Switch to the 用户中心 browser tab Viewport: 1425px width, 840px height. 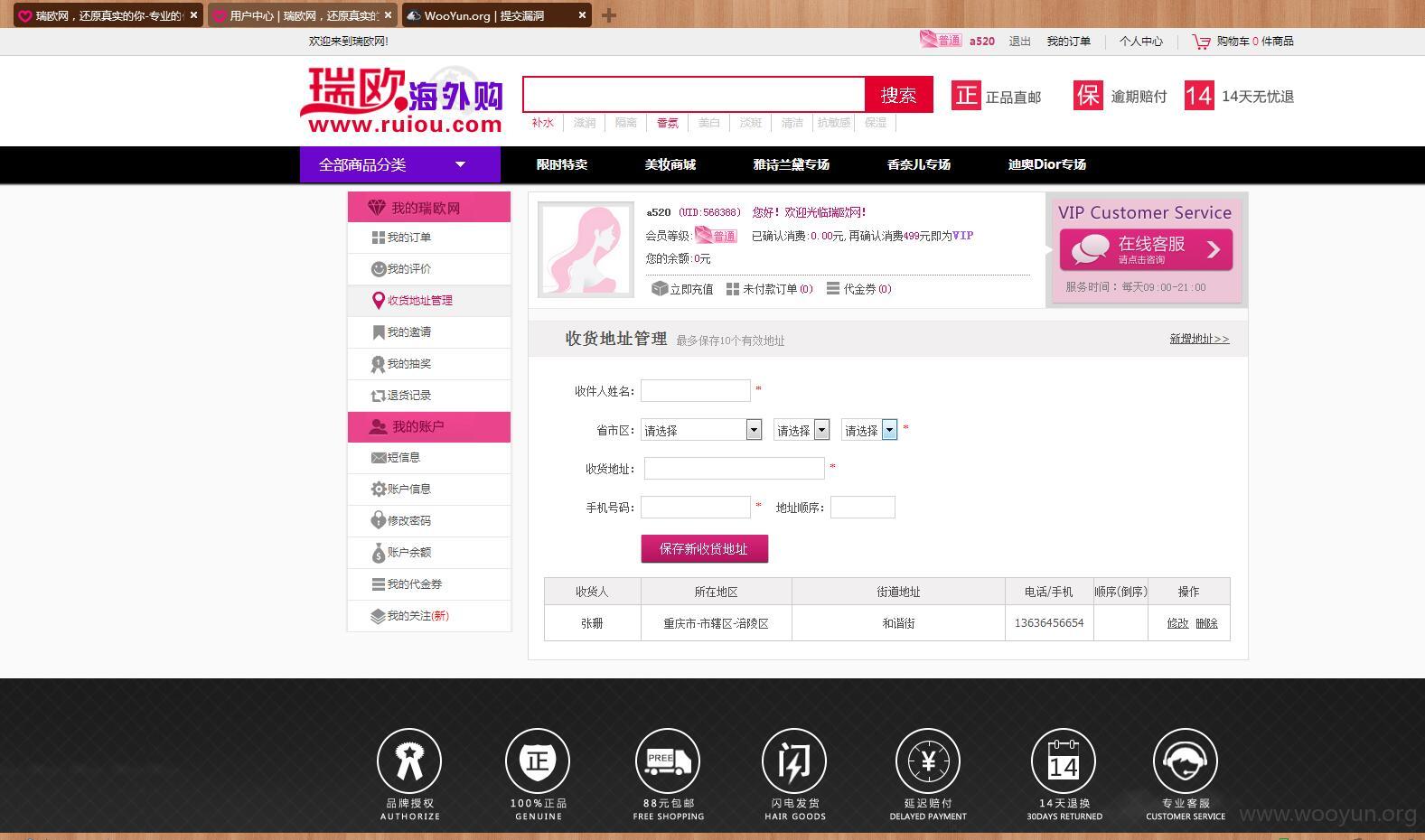pyautogui.click(x=302, y=15)
